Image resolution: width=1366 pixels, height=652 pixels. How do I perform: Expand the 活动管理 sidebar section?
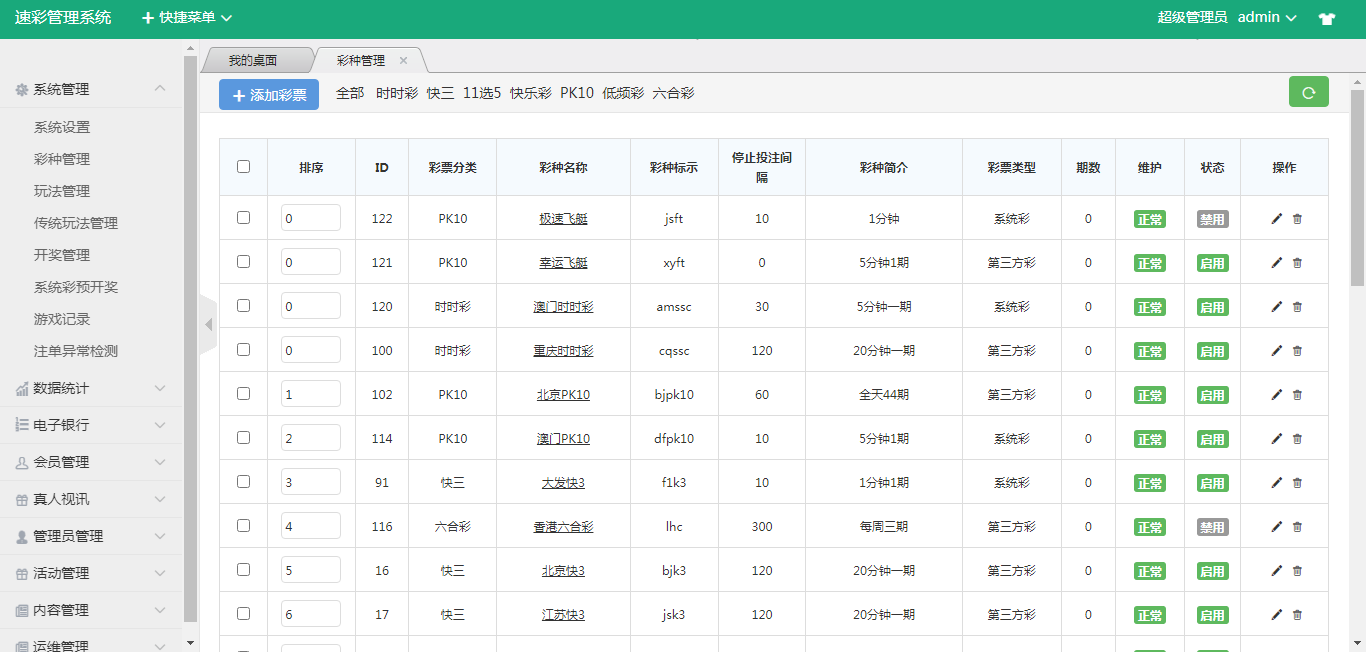pyautogui.click(x=91, y=573)
